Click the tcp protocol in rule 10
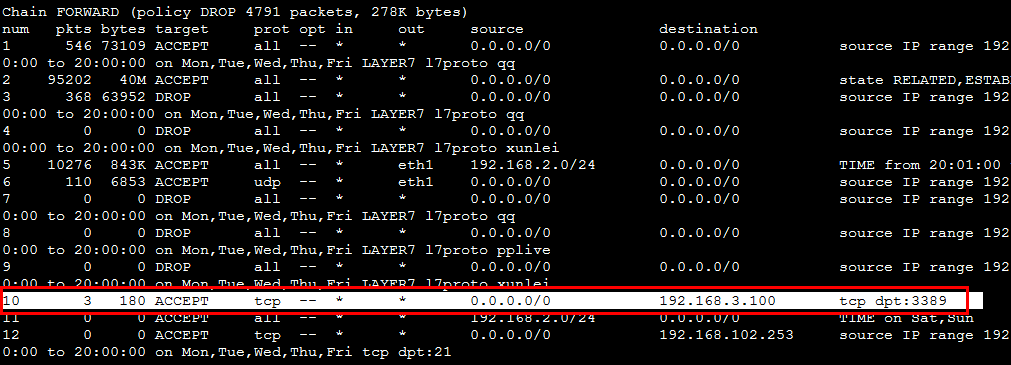The image size is (1011, 365). click(x=267, y=301)
